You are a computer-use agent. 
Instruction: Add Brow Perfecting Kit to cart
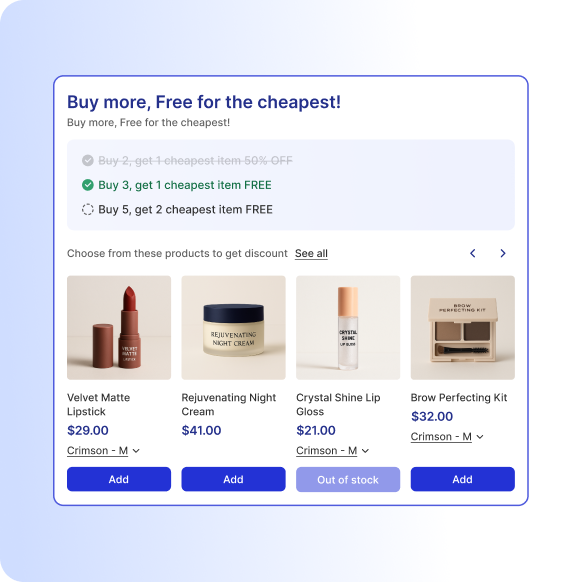click(462, 479)
